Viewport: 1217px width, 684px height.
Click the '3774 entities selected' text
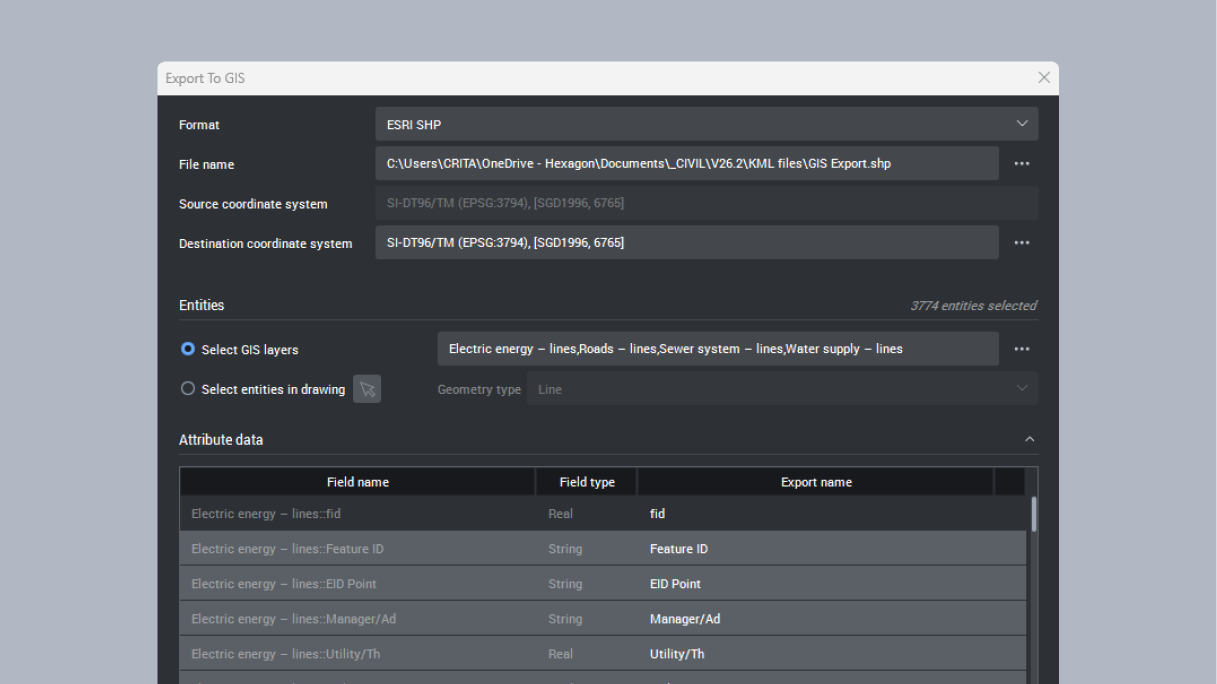coord(973,306)
